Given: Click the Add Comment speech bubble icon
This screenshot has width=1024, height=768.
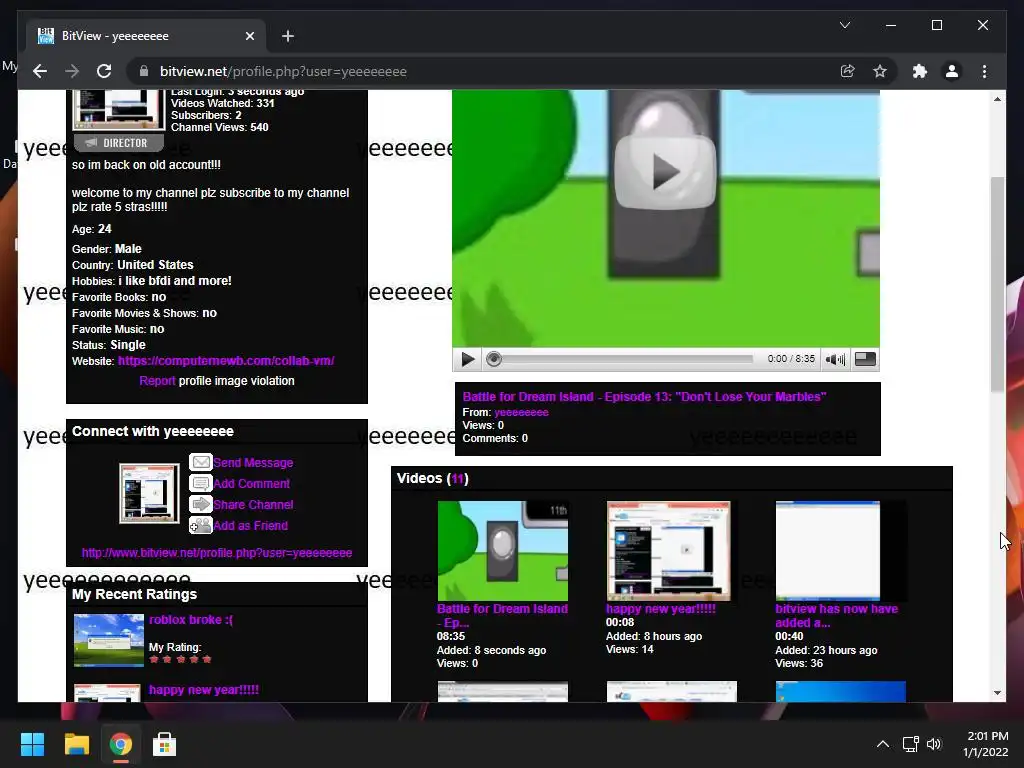Looking at the screenshot, I should point(200,483).
